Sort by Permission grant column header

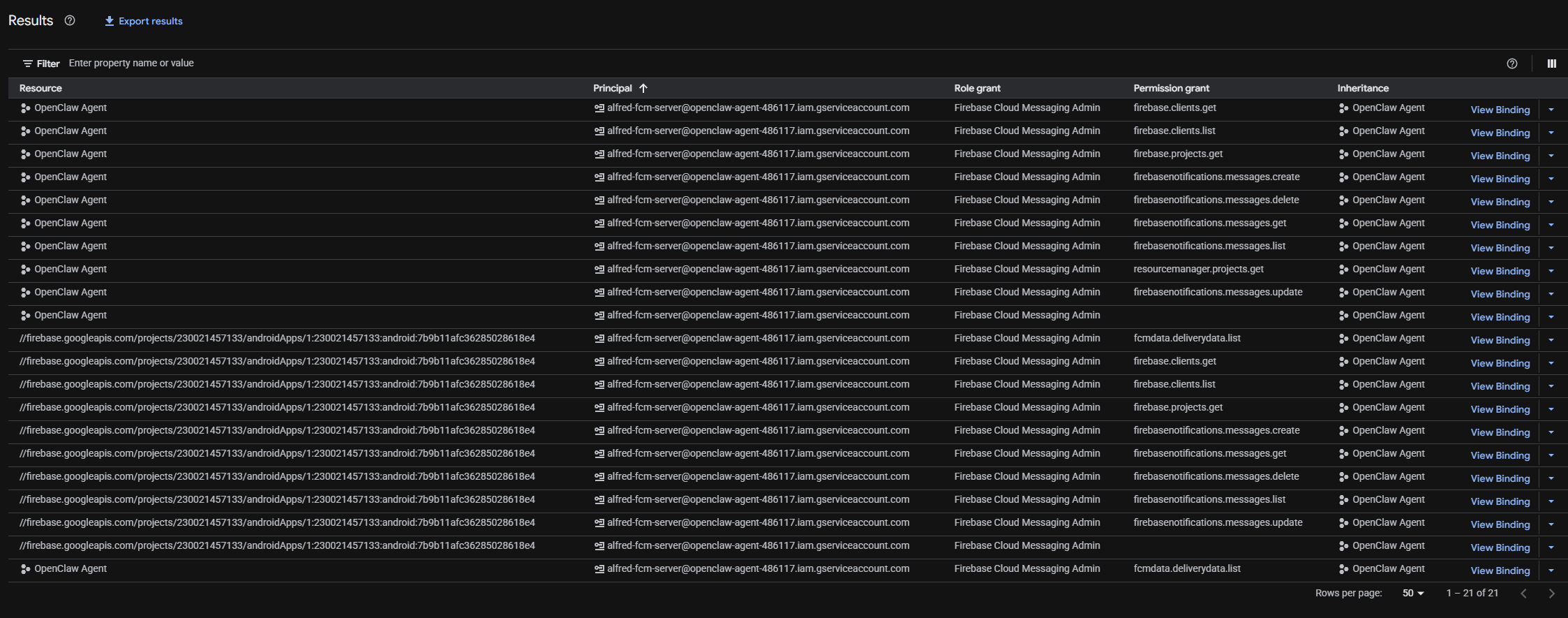click(x=1171, y=88)
